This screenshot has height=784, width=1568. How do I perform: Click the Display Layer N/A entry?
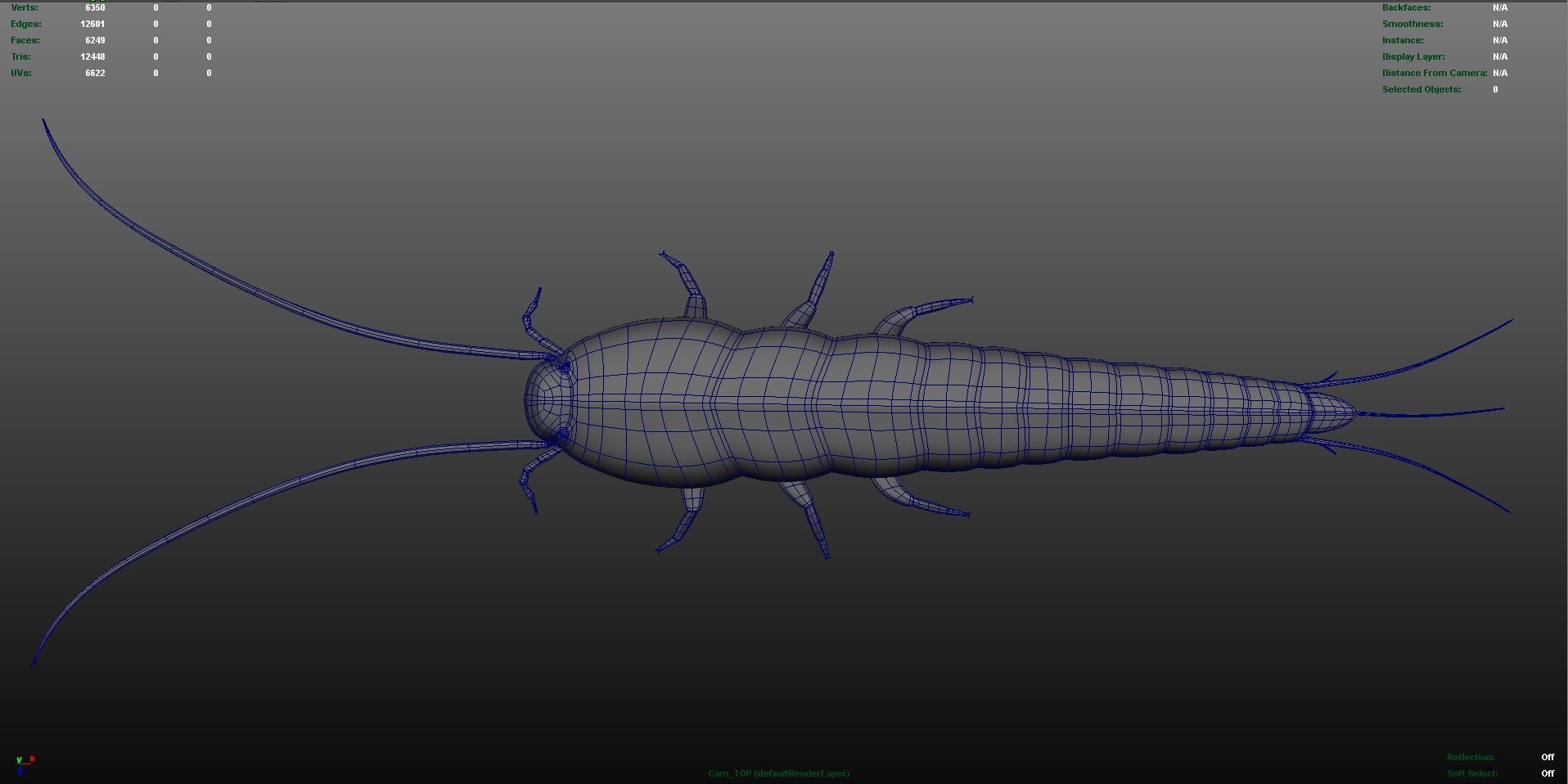coord(1413,56)
